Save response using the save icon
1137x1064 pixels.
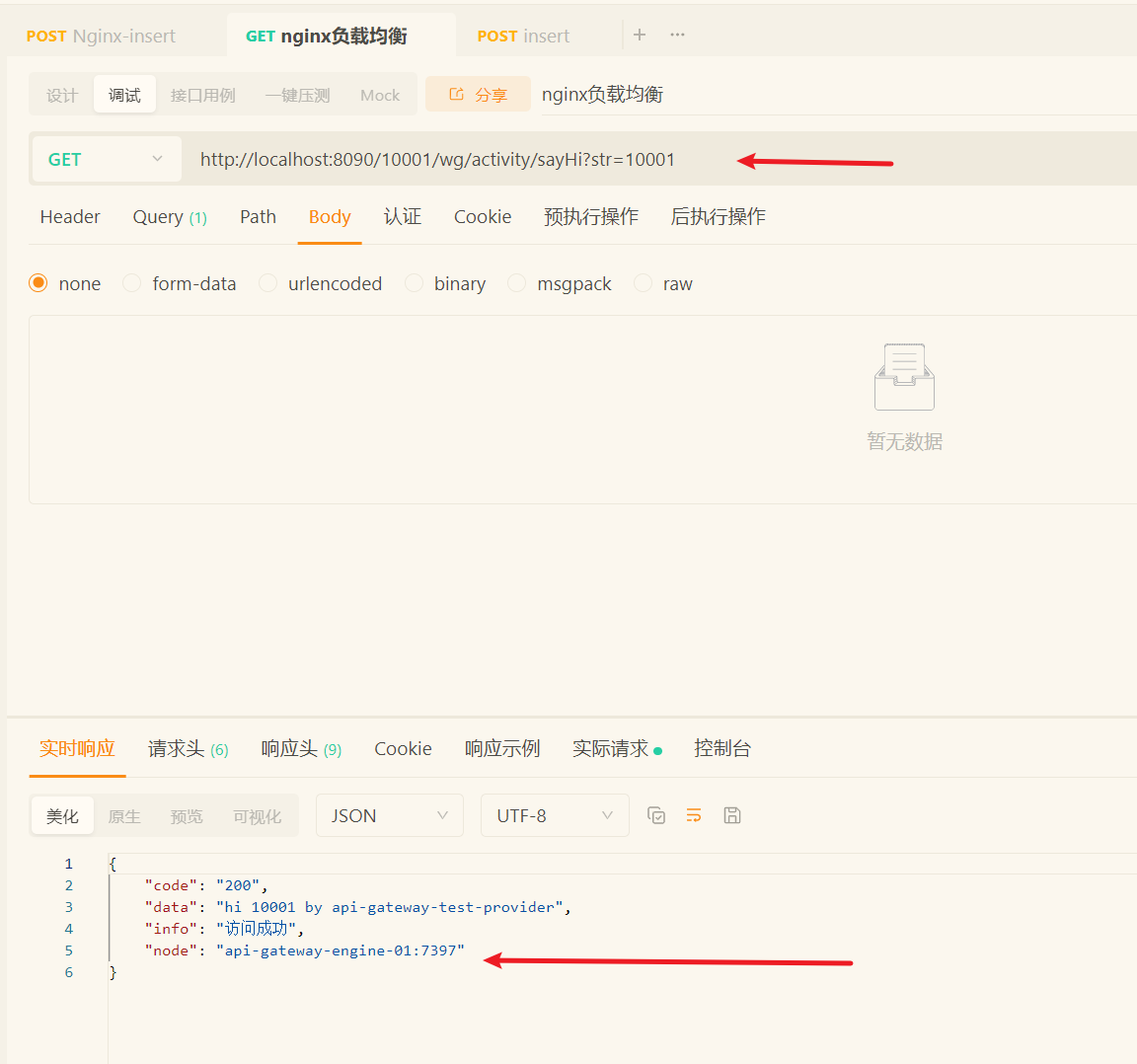tap(732, 815)
